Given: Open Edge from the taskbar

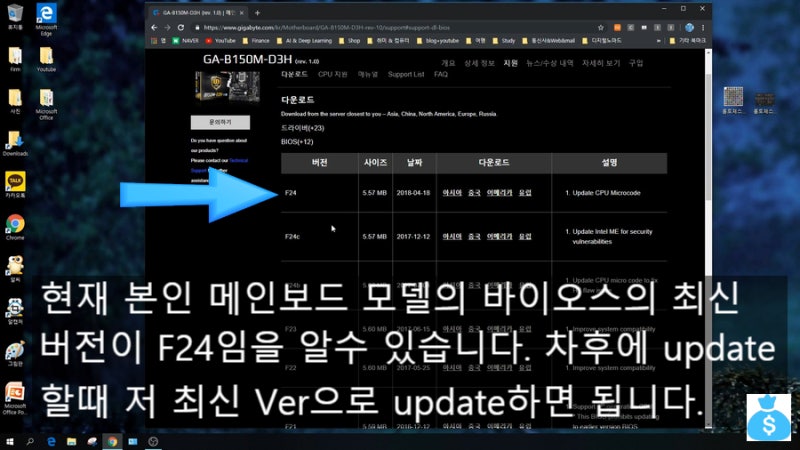Looking at the screenshot, I should (51, 441).
